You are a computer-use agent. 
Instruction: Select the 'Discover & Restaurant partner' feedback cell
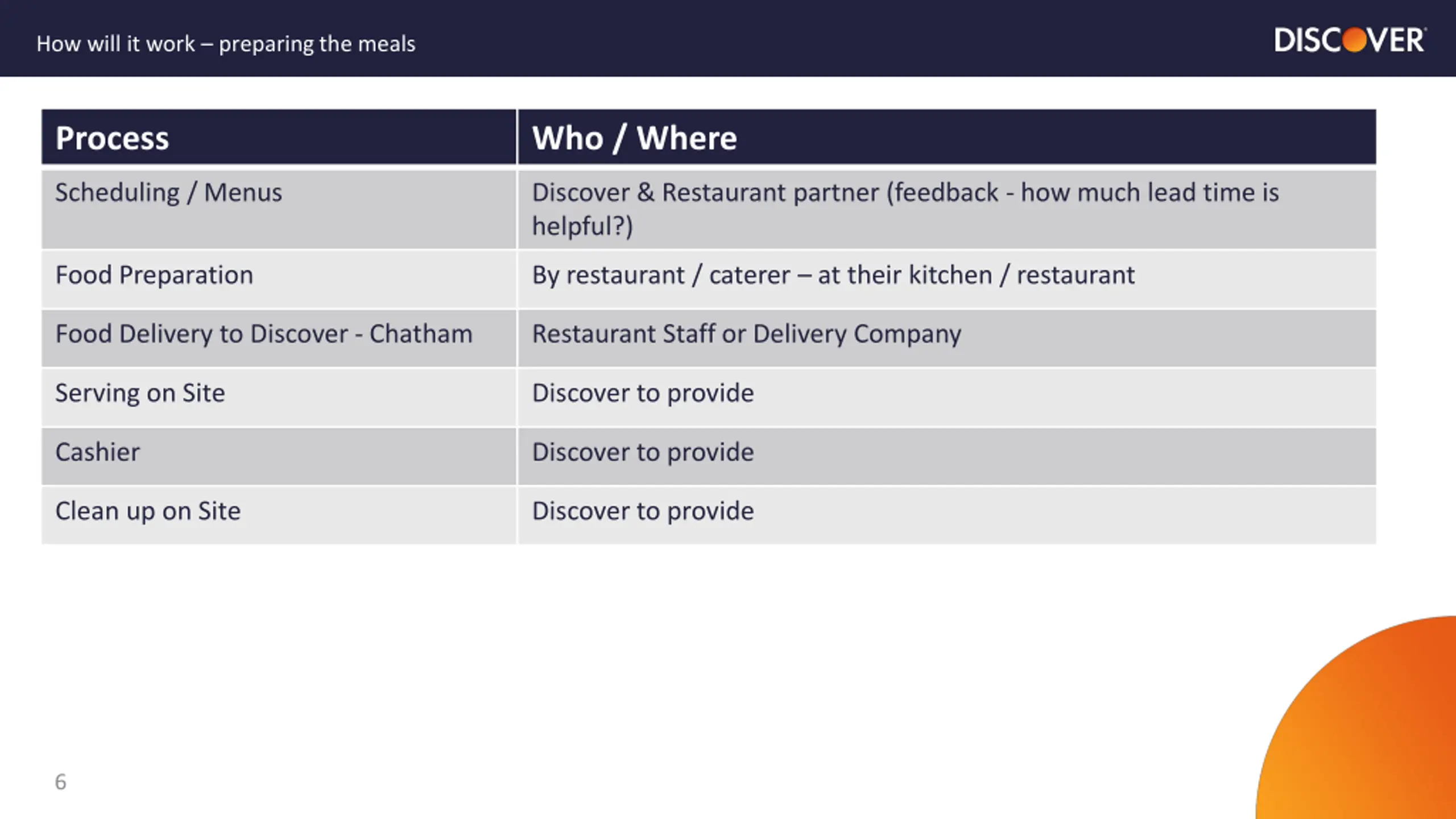(947, 209)
